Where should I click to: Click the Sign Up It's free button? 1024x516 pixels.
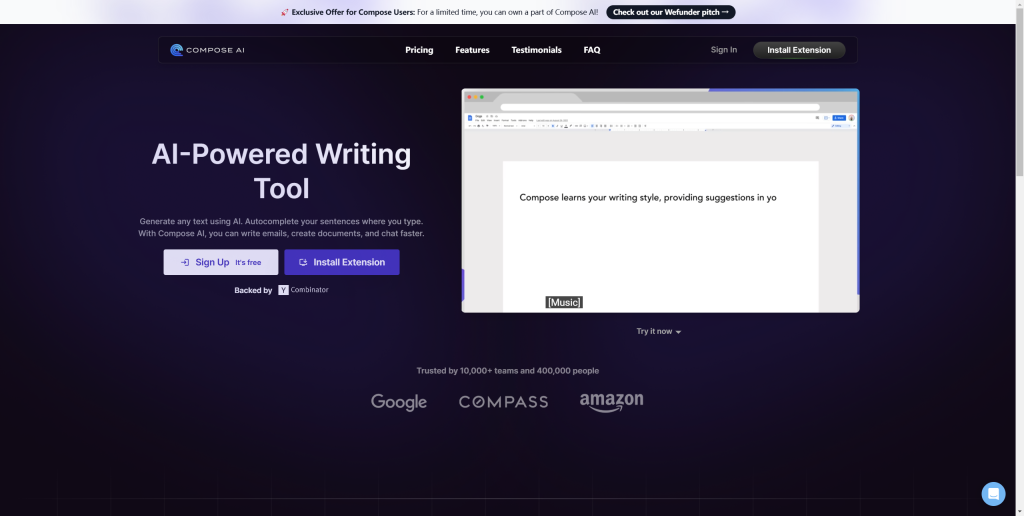coord(221,262)
